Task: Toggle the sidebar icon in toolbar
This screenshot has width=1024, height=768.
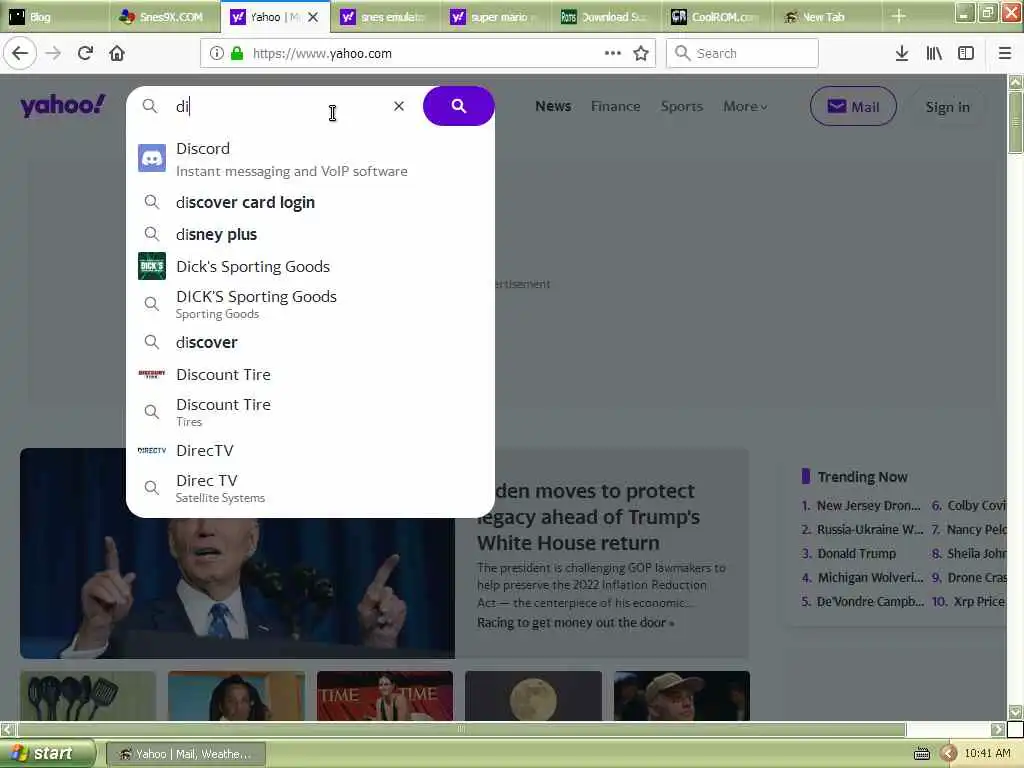Action: click(966, 54)
